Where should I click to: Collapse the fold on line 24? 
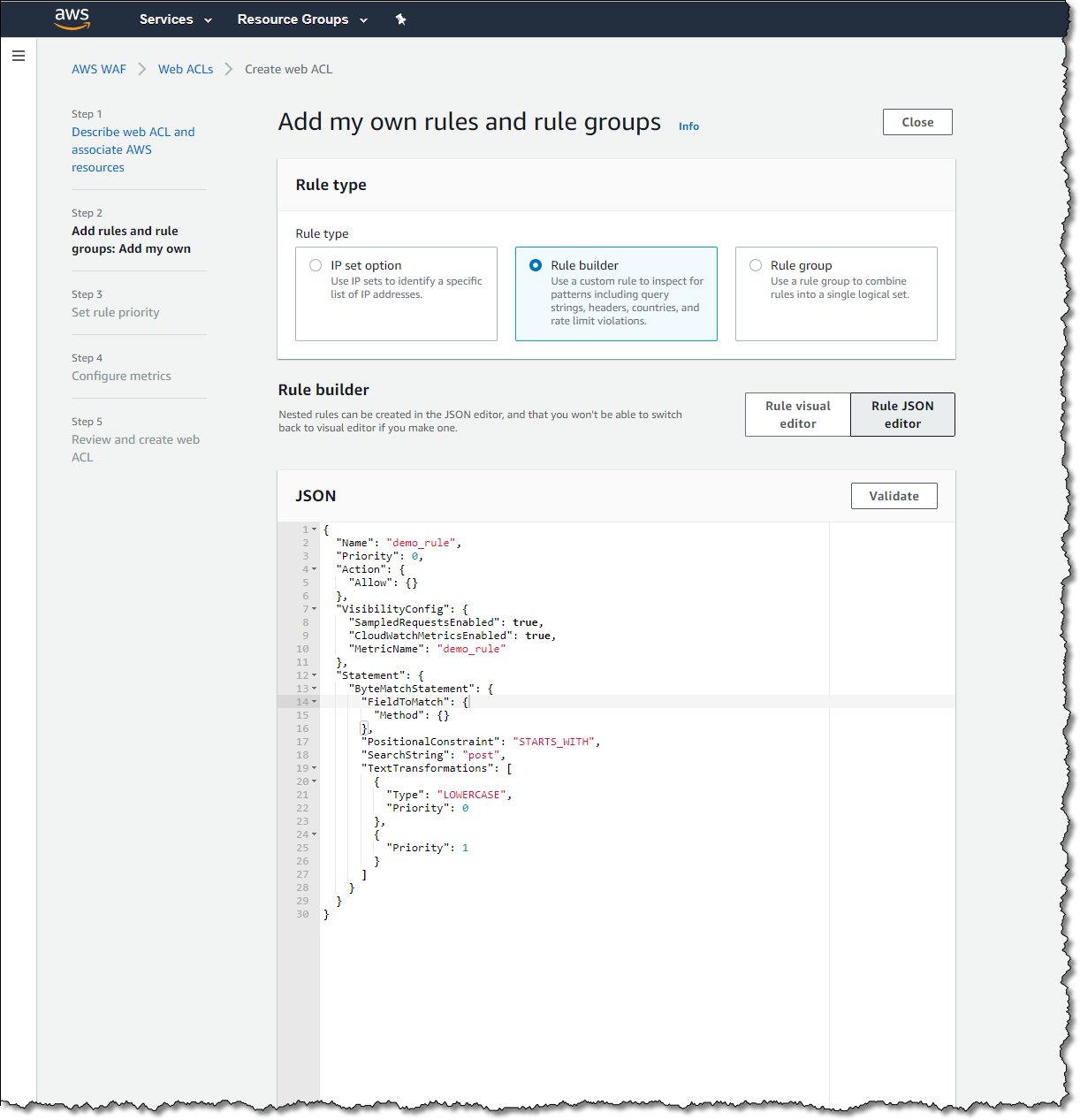pyautogui.click(x=314, y=834)
